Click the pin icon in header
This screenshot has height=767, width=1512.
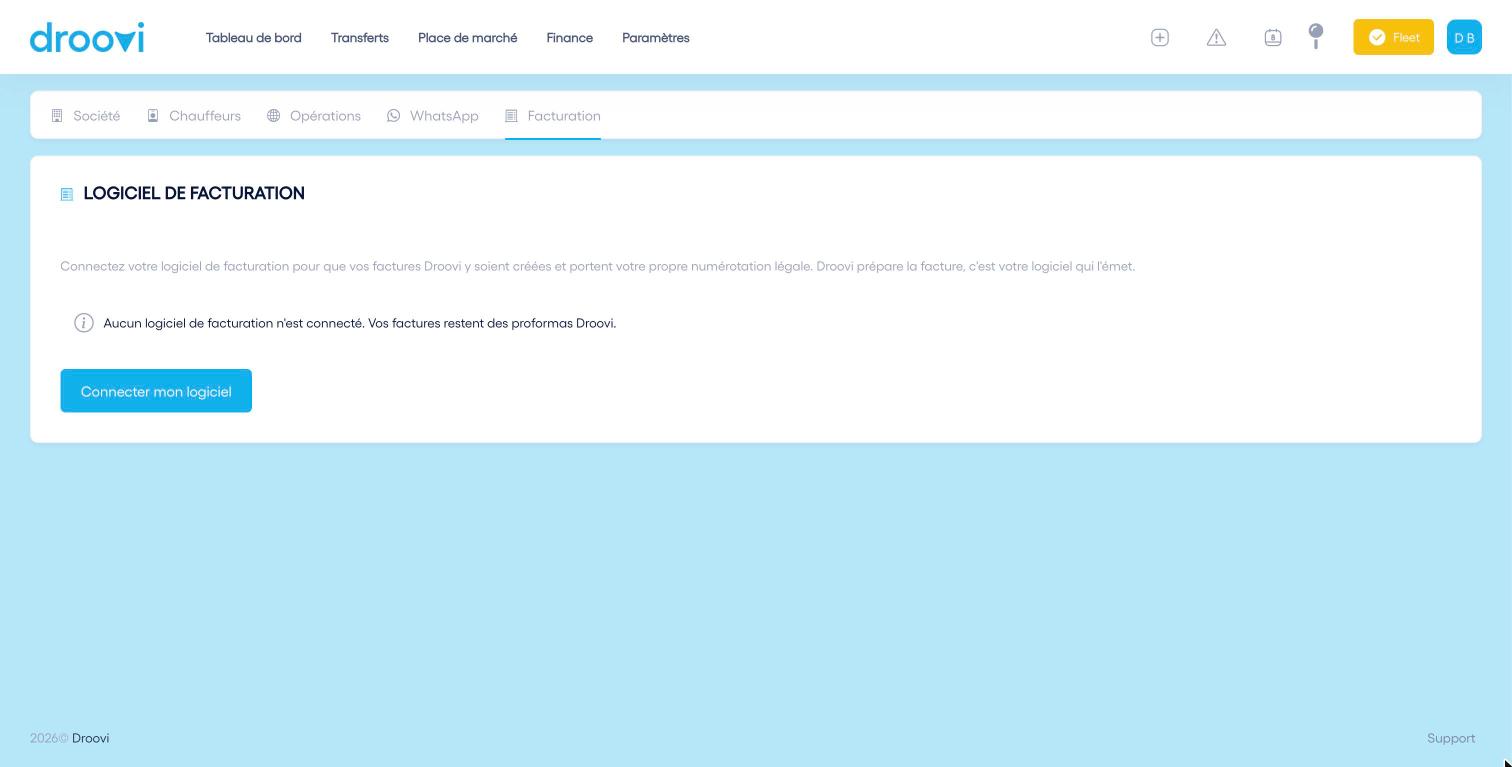pos(1316,37)
